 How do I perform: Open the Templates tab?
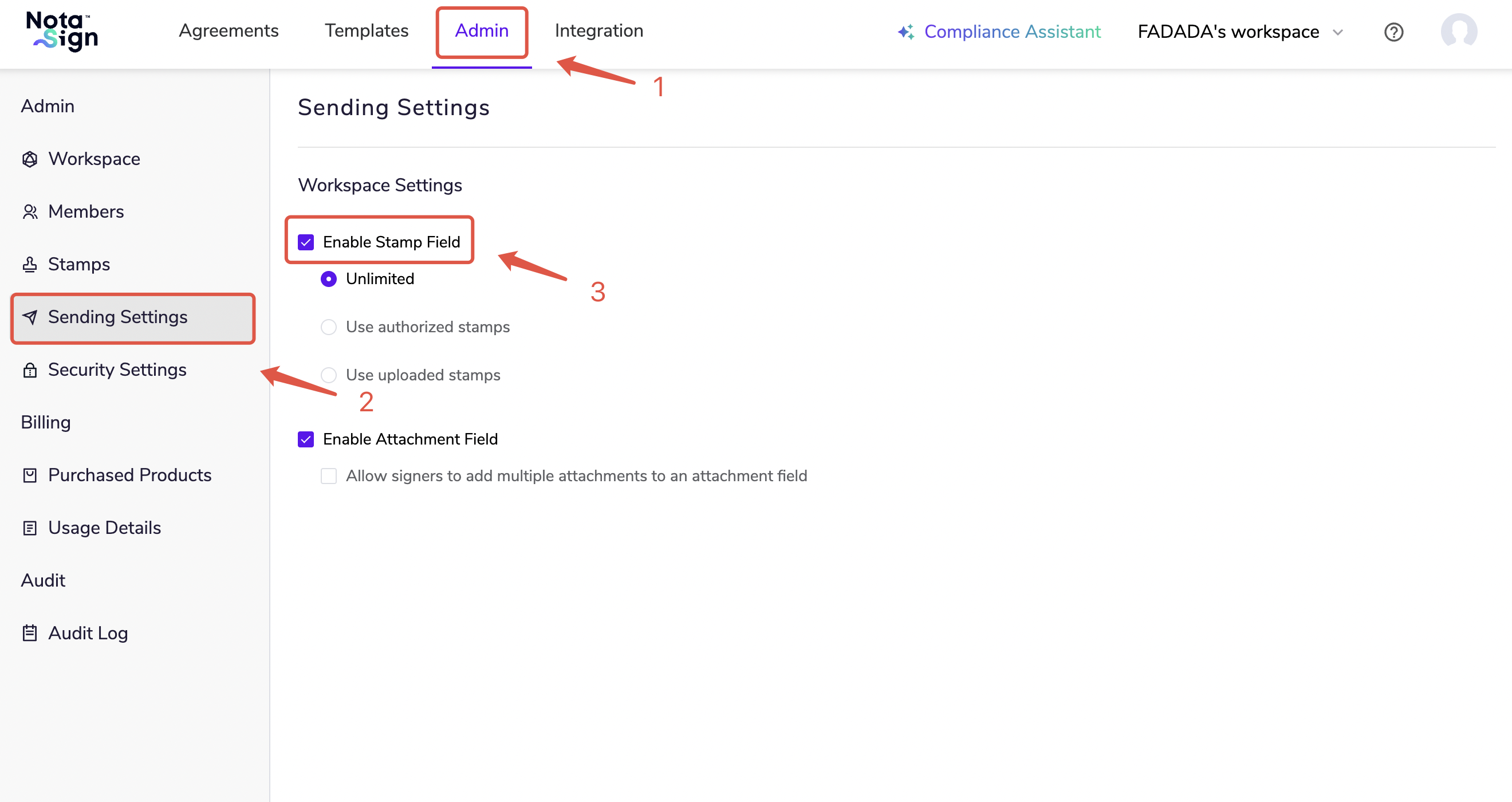(367, 30)
